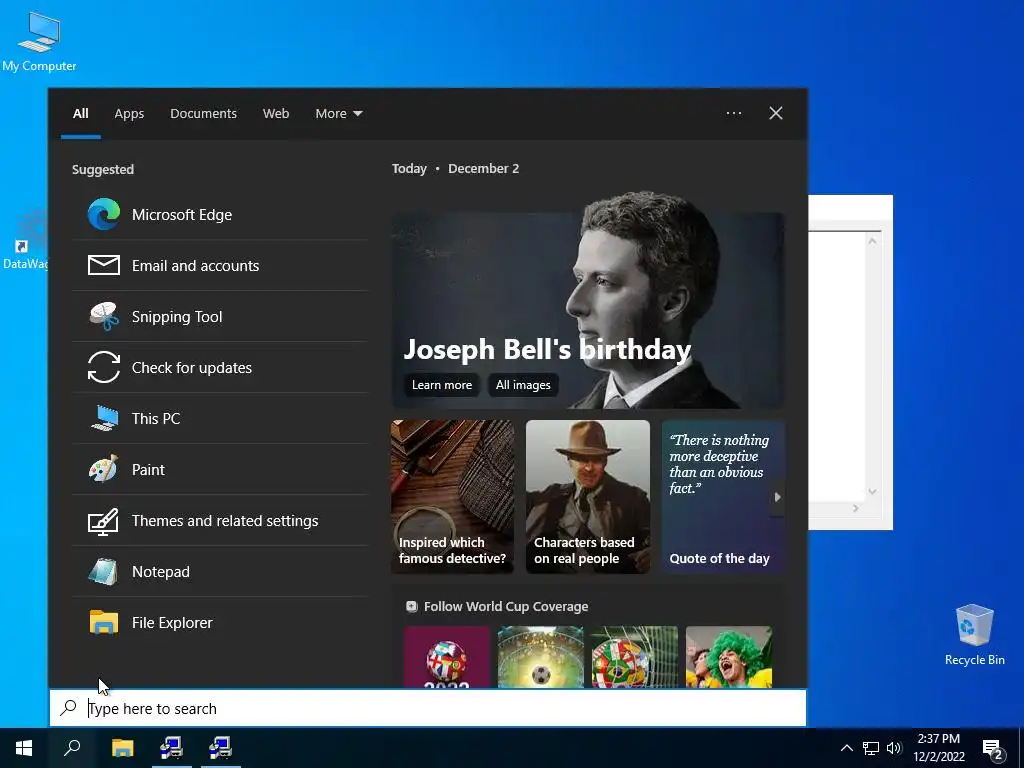Image resolution: width=1024 pixels, height=768 pixels.
Task: Click scroll up arrow in background window
Action: point(872,241)
